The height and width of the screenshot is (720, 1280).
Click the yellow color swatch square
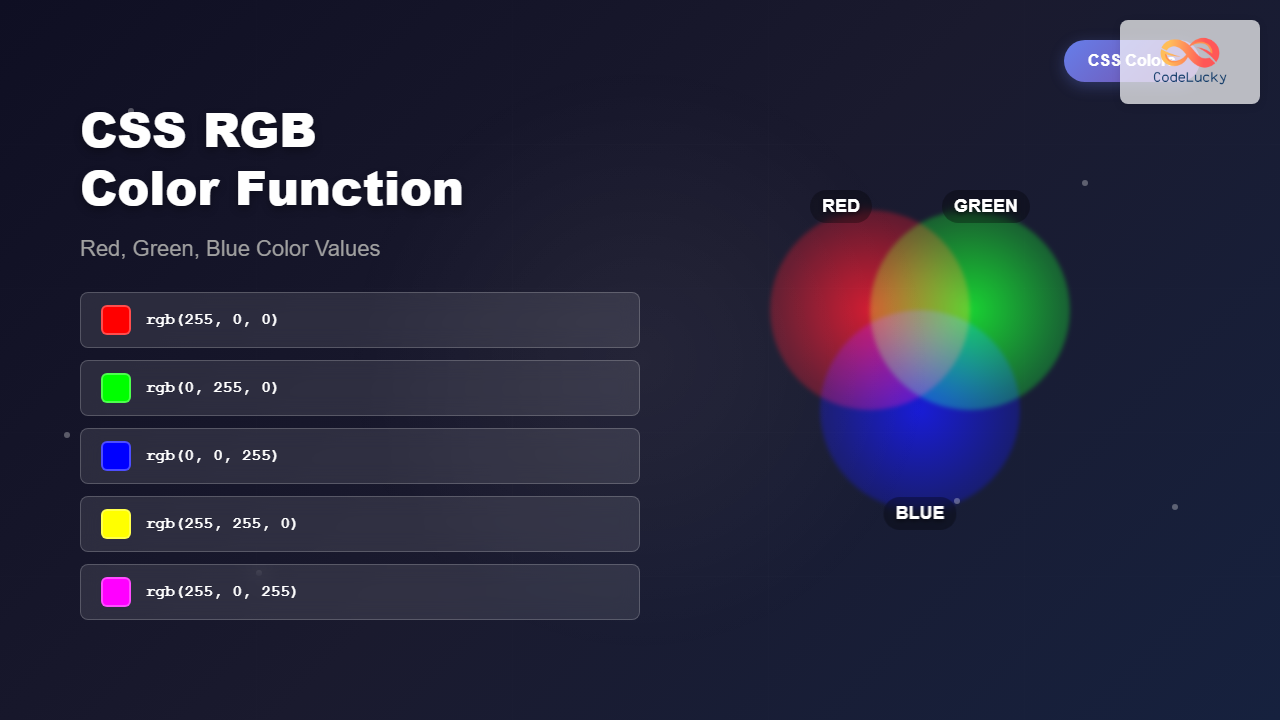116,524
